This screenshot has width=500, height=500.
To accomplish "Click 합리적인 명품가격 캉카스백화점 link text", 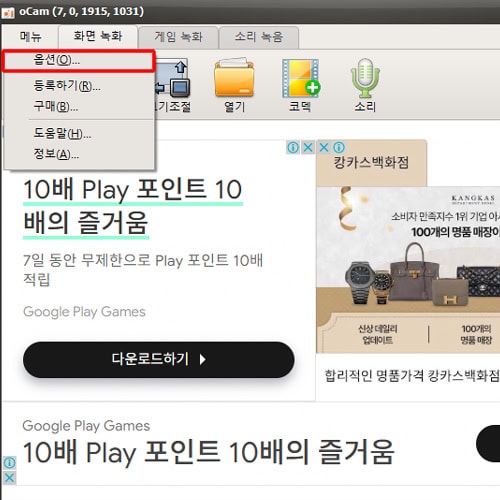I will coord(412,376).
